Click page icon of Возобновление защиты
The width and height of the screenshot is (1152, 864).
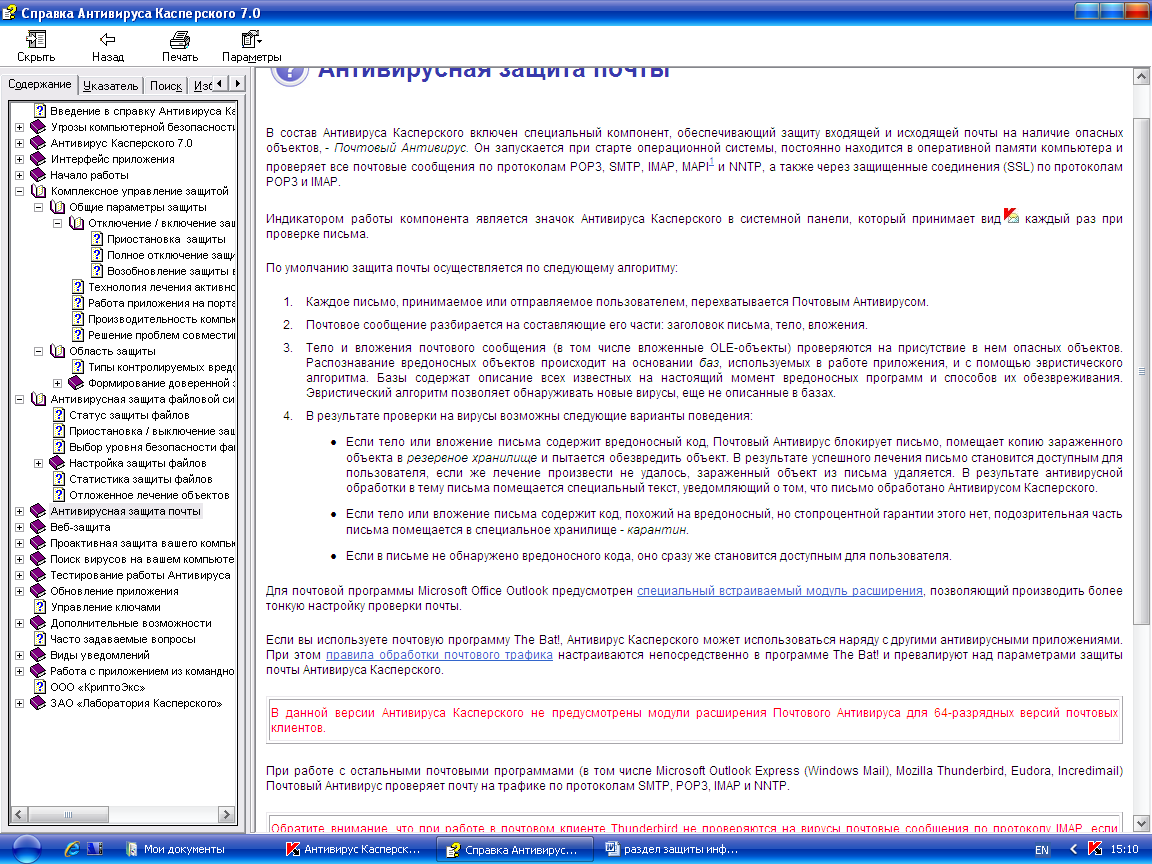pos(97,271)
